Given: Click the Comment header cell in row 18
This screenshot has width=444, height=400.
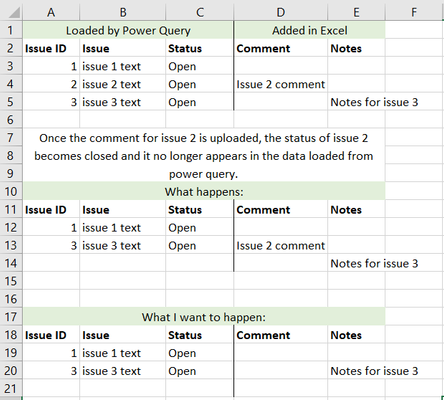Looking at the screenshot, I should coord(281,335).
